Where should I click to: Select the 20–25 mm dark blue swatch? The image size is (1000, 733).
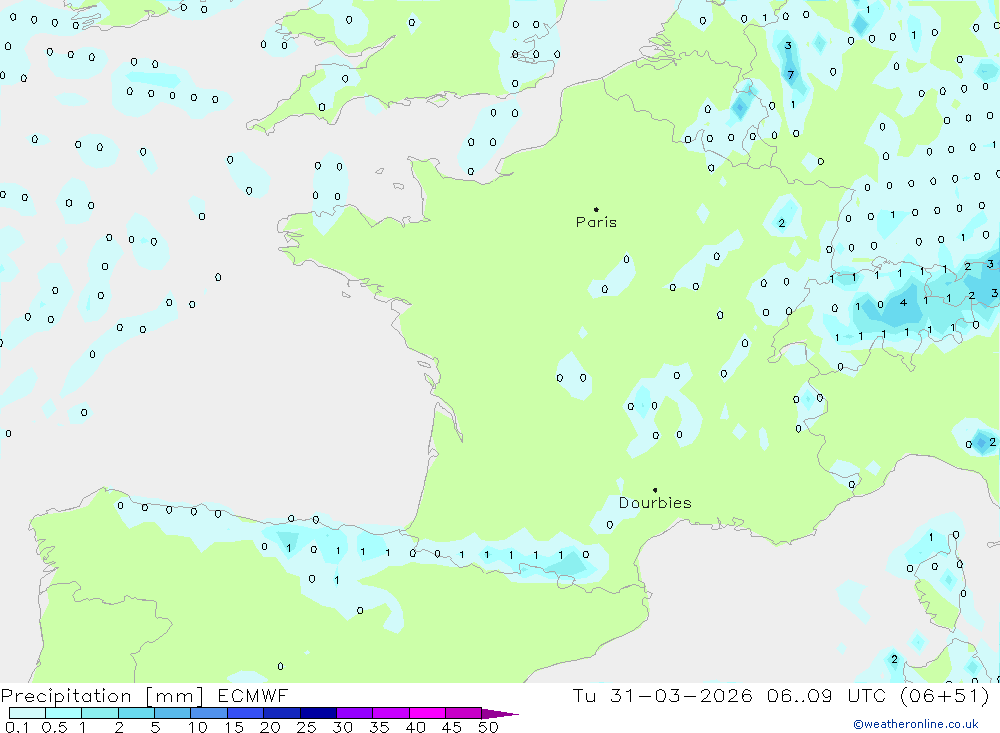click(x=281, y=713)
